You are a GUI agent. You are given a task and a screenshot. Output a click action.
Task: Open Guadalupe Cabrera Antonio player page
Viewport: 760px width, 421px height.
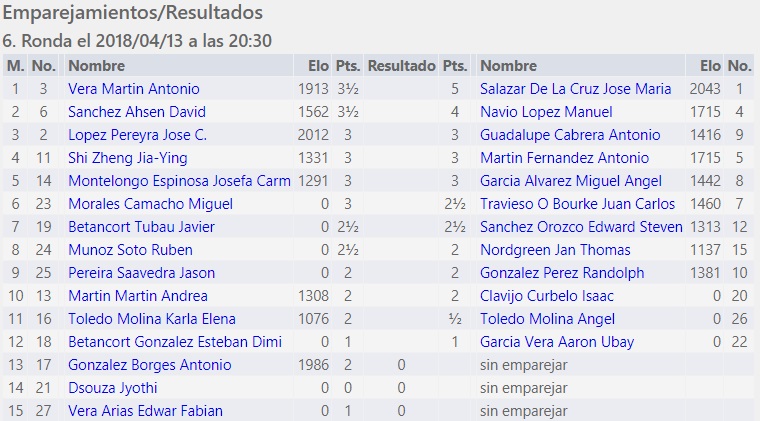pyautogui.click(x=570, y=135)
